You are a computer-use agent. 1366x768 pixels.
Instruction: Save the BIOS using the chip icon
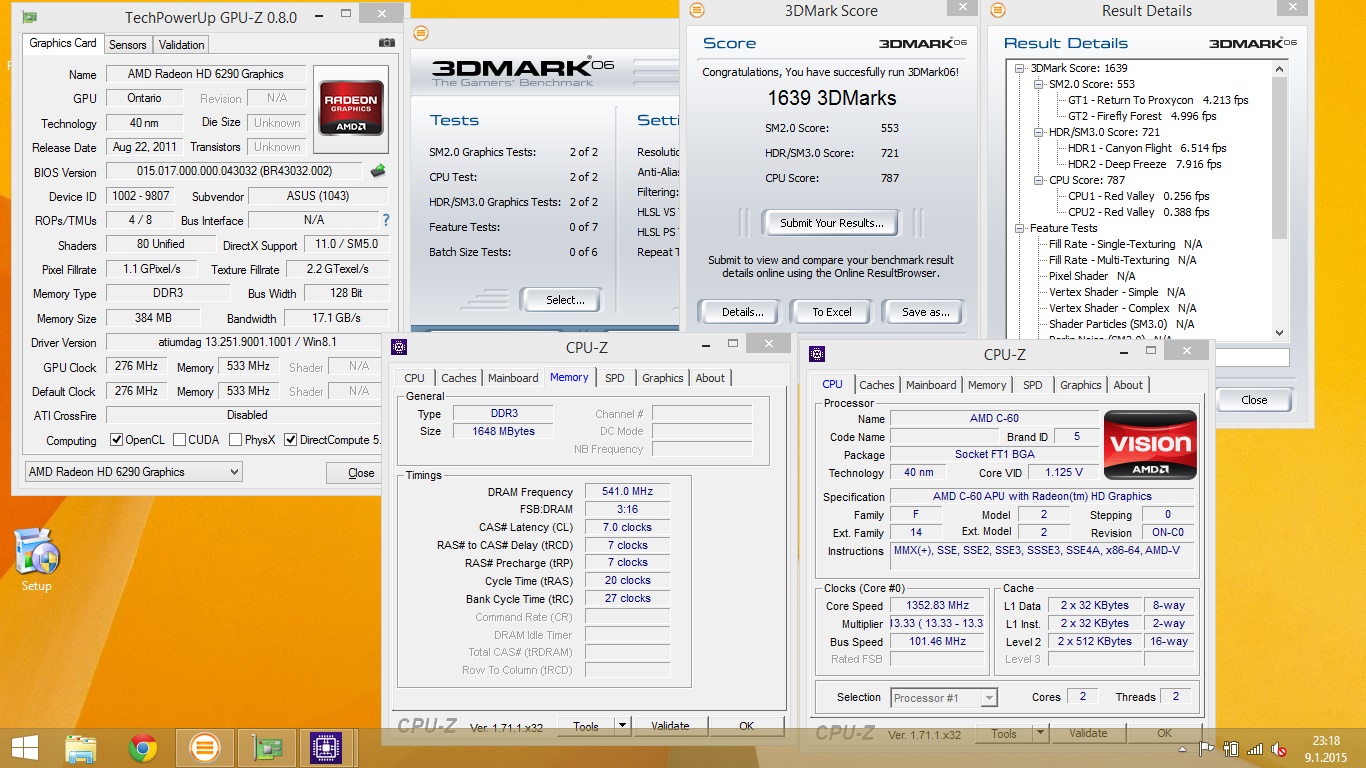pyautogui.click(x=378, y=171)
